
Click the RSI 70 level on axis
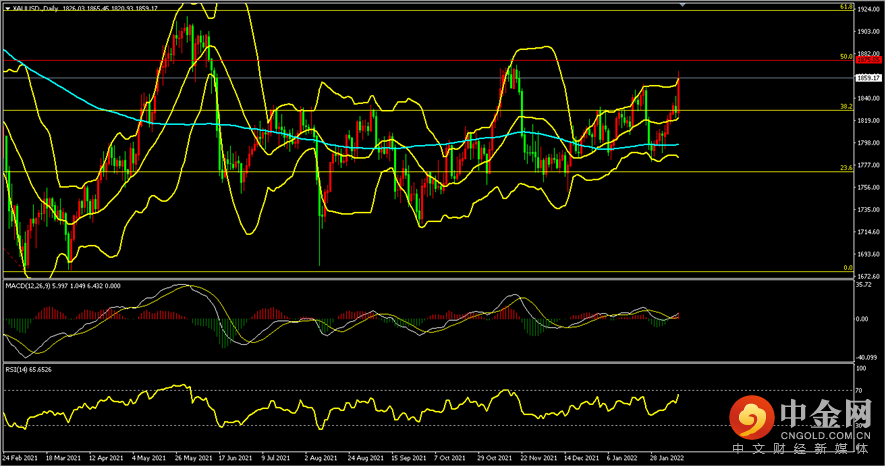860,389
